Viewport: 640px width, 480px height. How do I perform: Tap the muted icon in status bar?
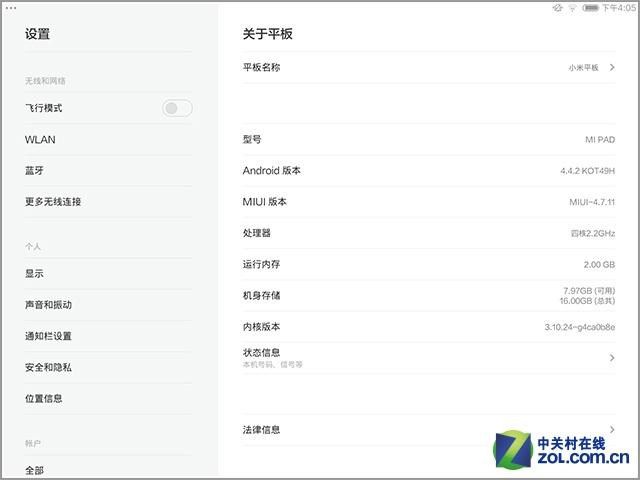pyautogui.click(x=558, y=8)
